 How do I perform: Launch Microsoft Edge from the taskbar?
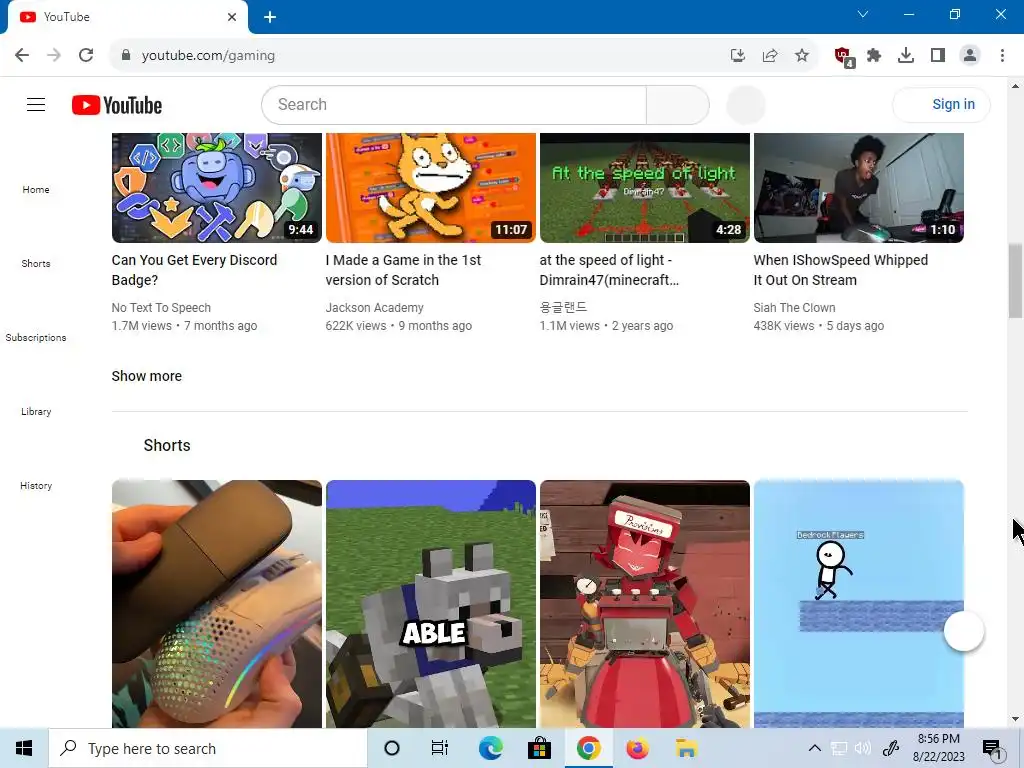(x=490, y=748)
